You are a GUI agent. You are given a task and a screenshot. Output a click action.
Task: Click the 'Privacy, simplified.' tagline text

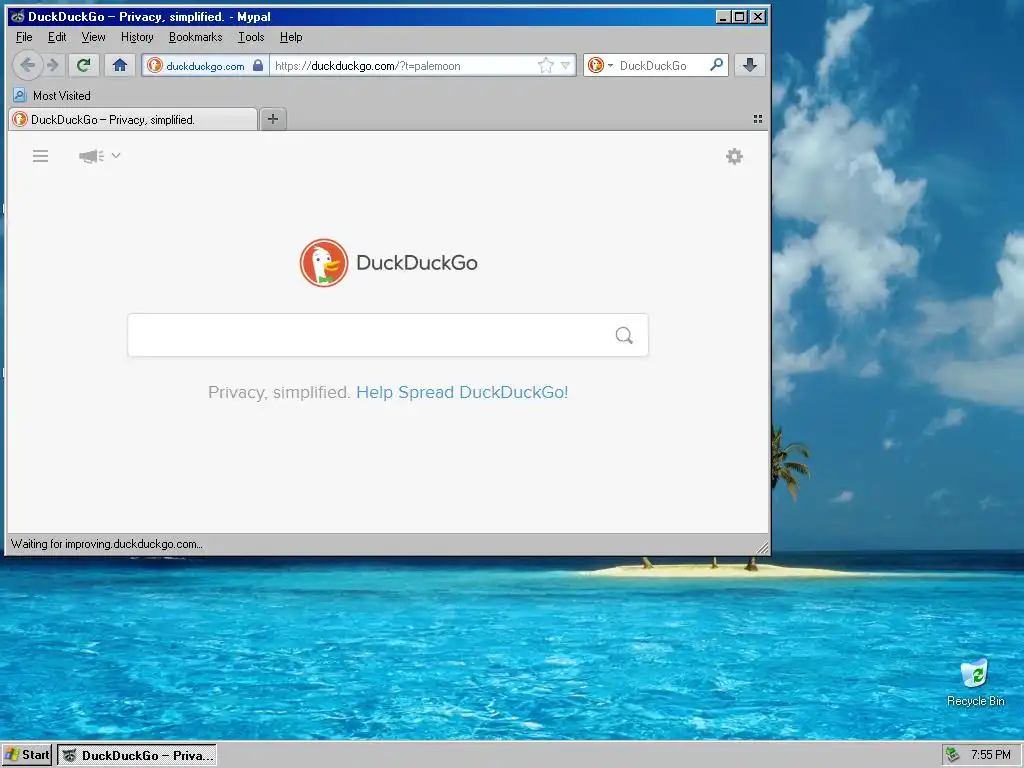coord(280,392)
